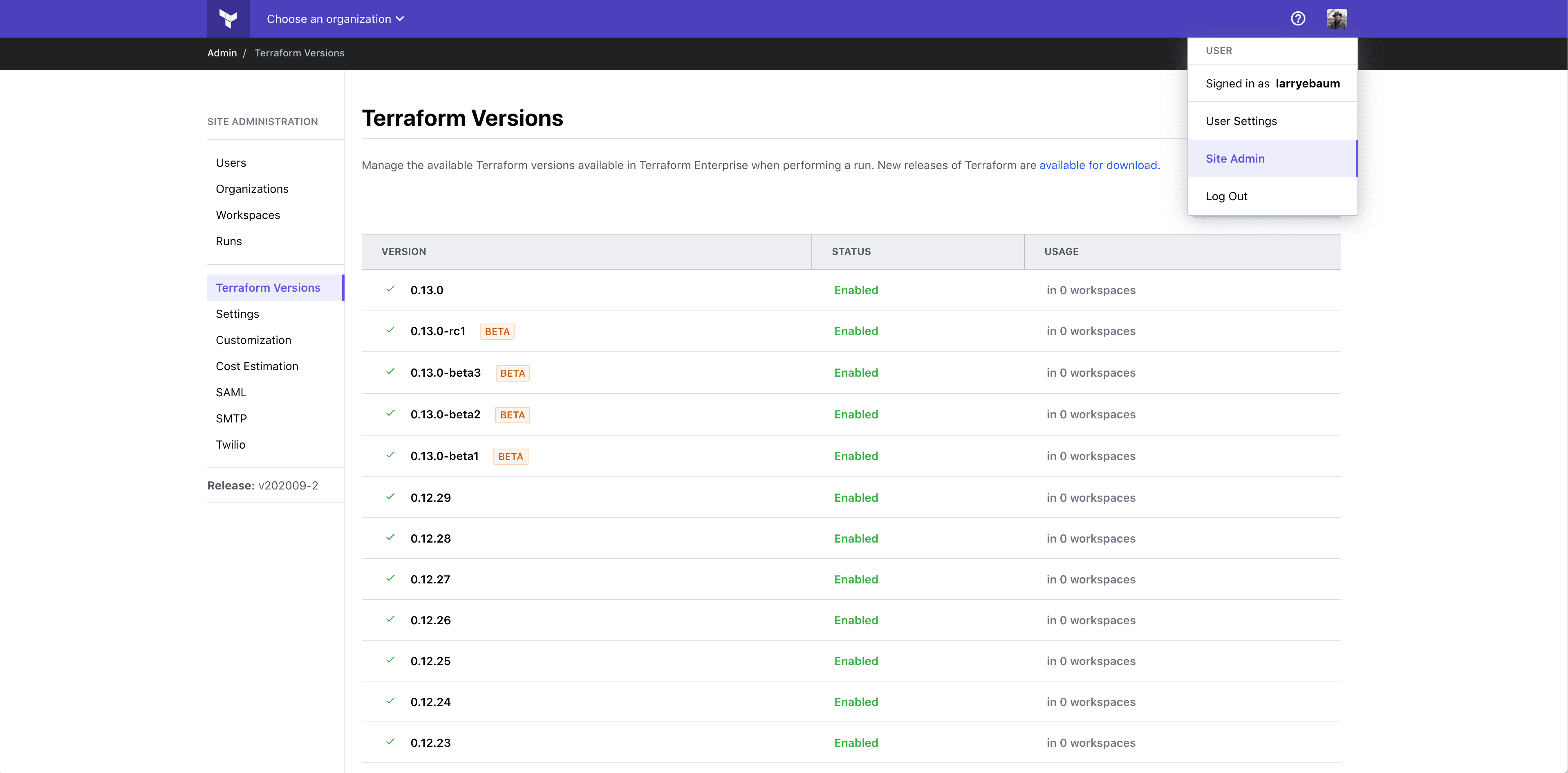Click the checkmark next to version 0.13.0

coord(390,290)
